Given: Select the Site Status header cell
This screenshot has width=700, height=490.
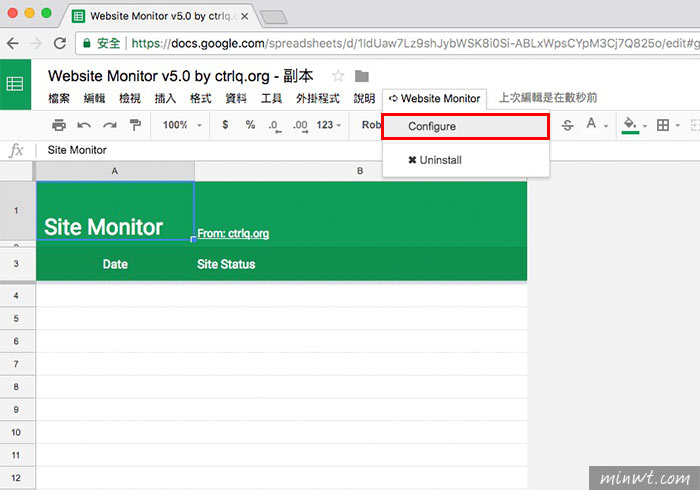Looking at the screenshot, I should (361, 264).
